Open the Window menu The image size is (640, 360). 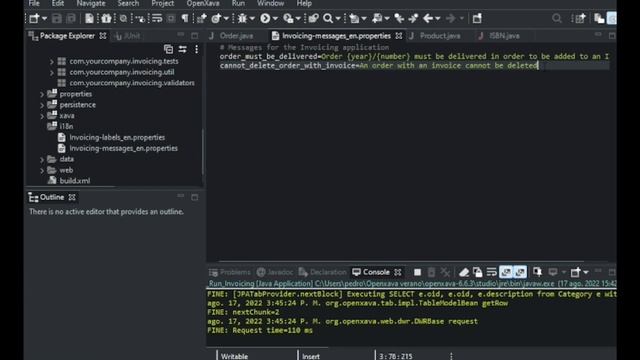click(x=270, y=4)
